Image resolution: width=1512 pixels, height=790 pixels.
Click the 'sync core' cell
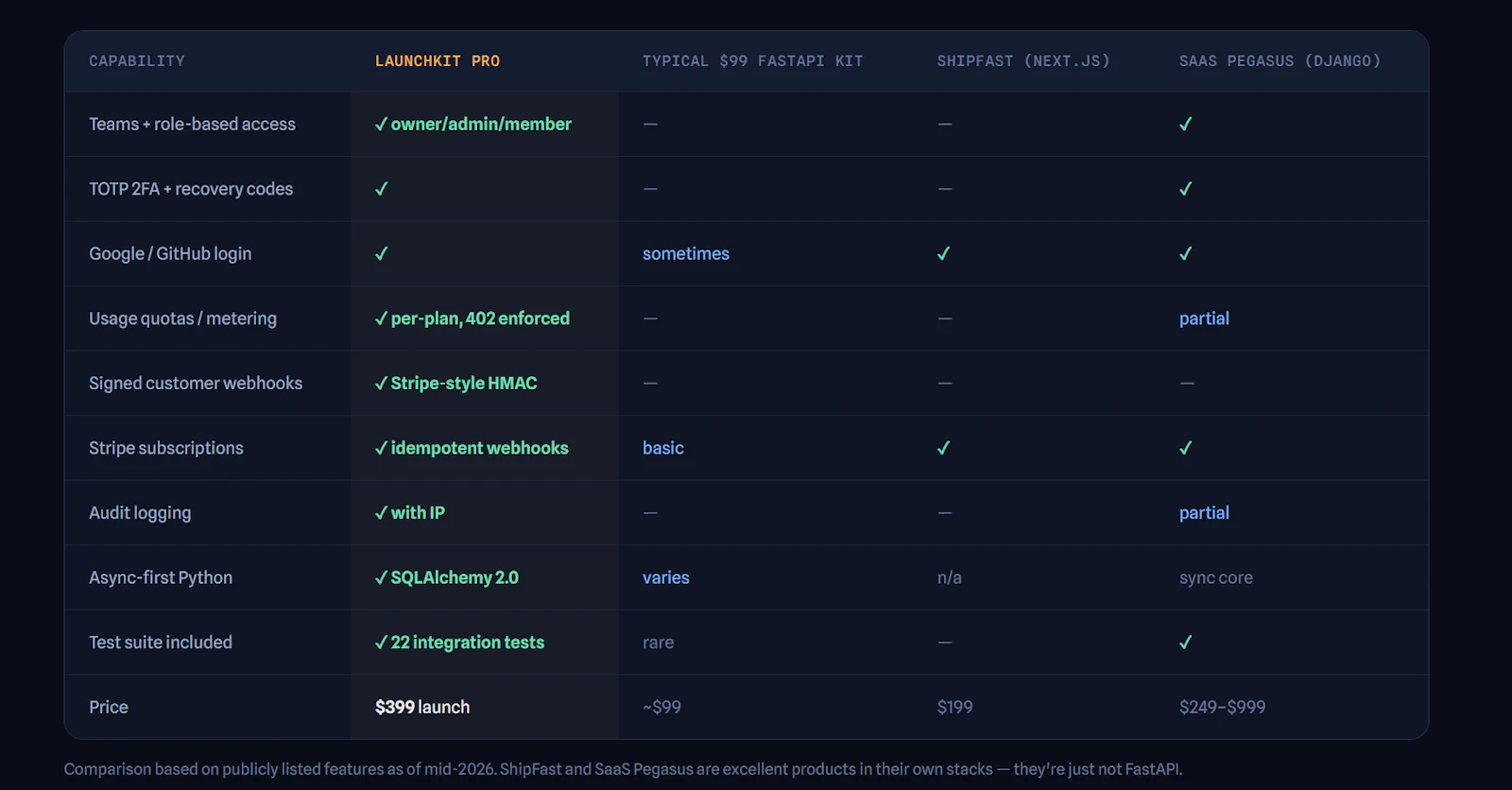point(1216,577)
